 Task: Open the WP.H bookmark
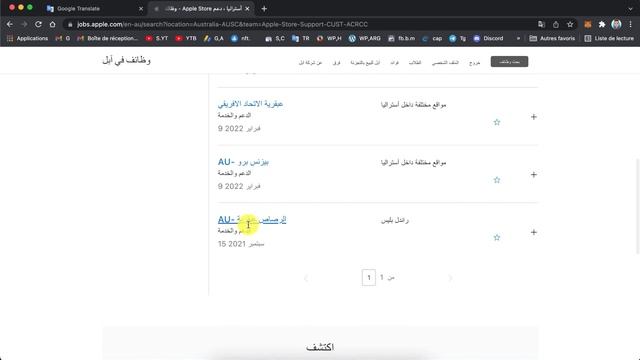[329, 38]
